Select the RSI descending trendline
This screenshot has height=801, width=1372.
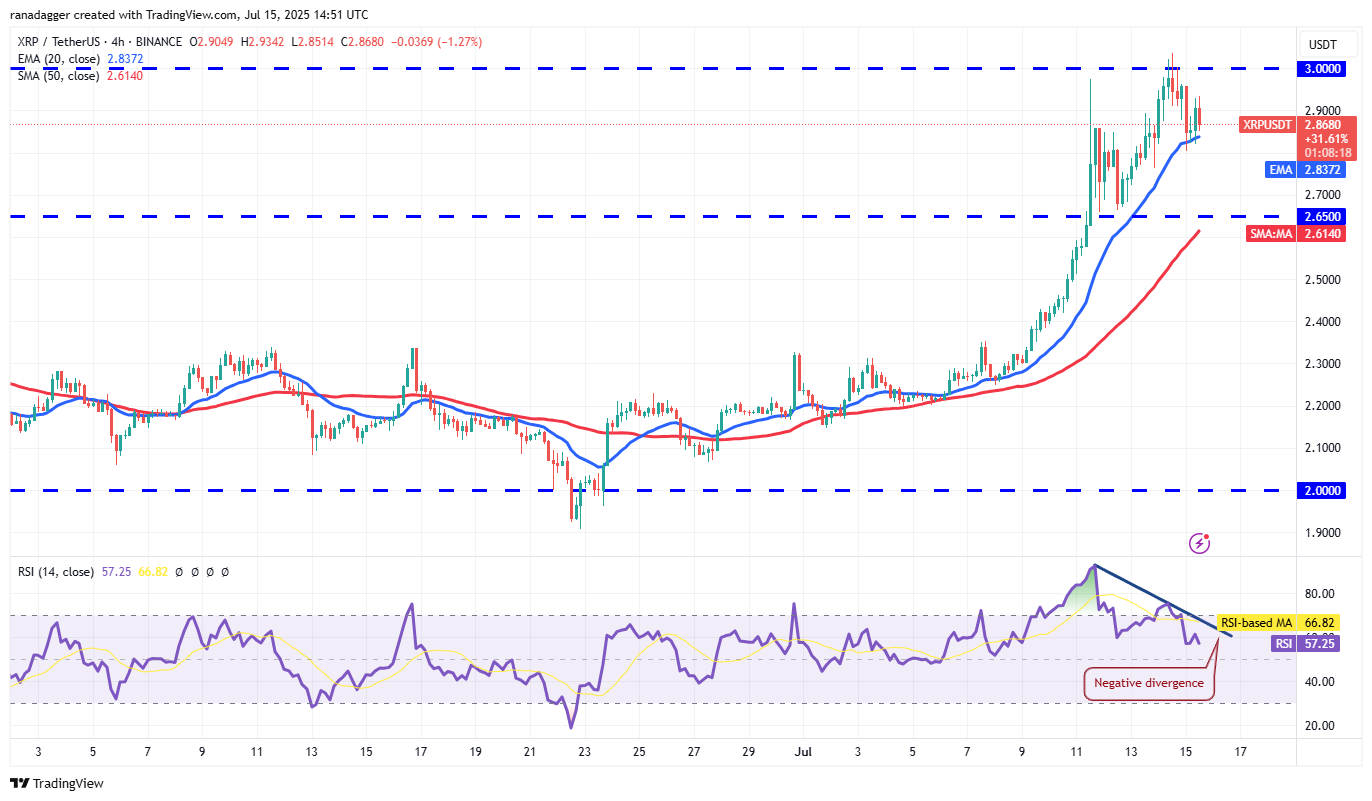coord(1160,600)
